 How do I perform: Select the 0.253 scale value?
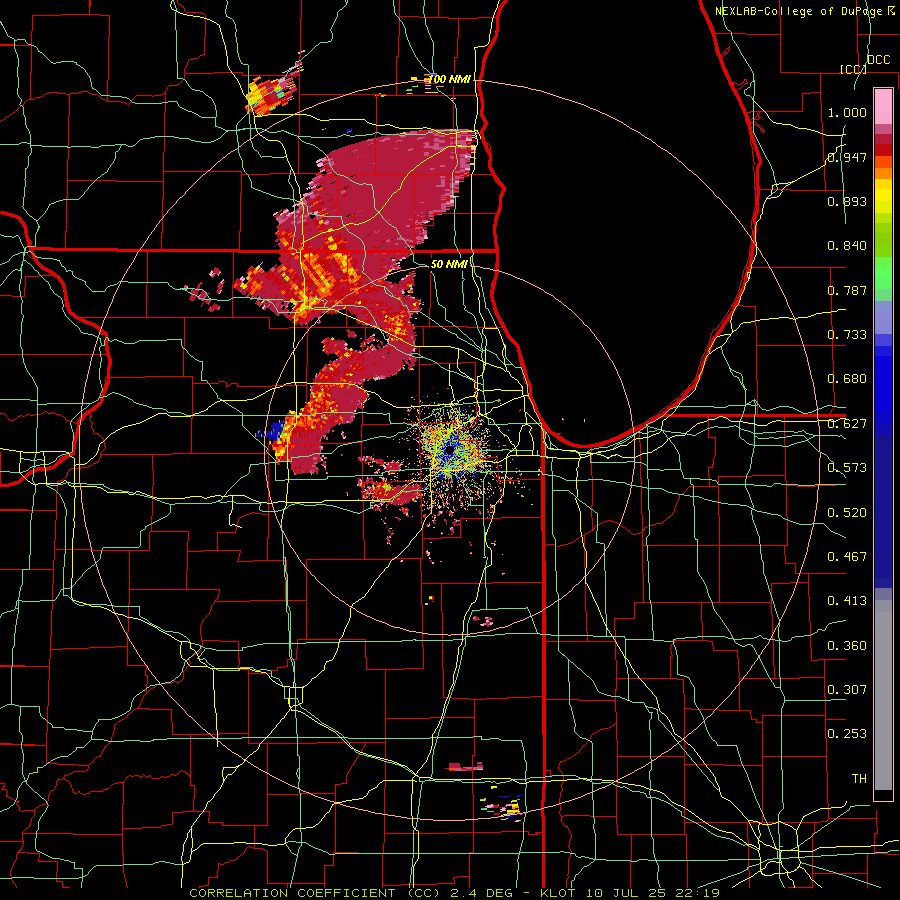tap(847, 734)
